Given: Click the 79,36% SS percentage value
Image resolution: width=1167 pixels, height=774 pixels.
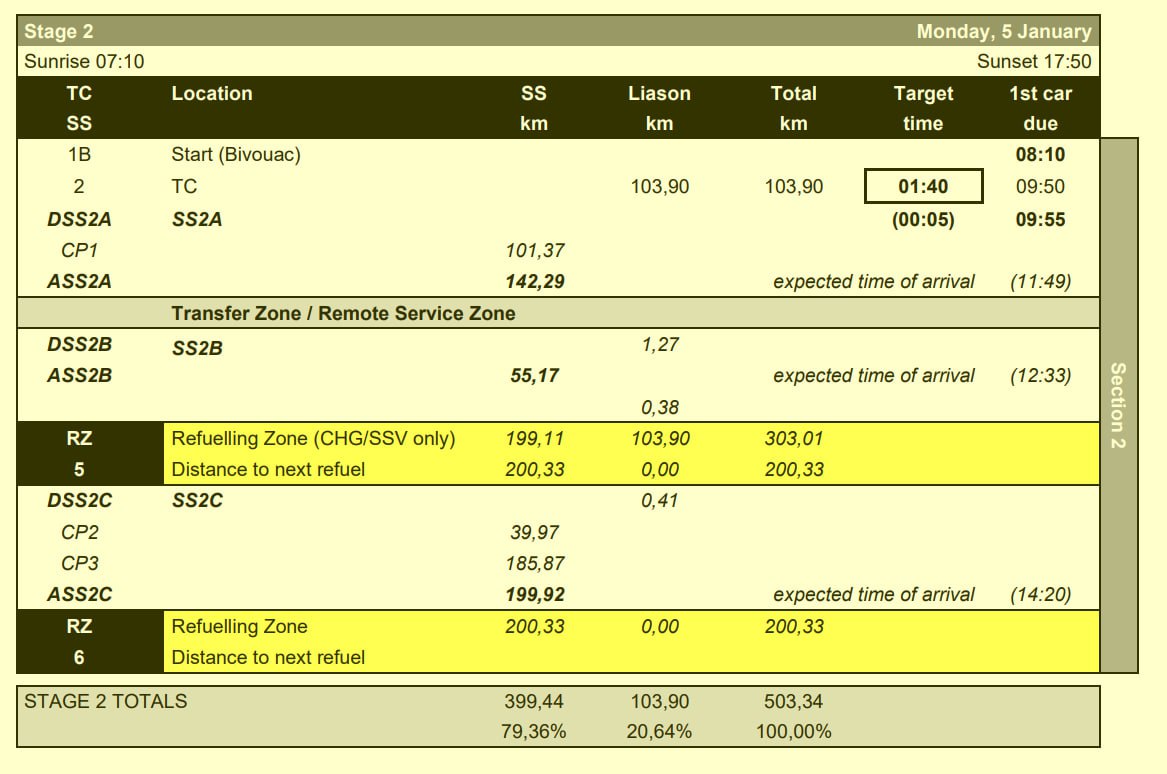Looking at the screenshot, I should (x=534, y=731).
